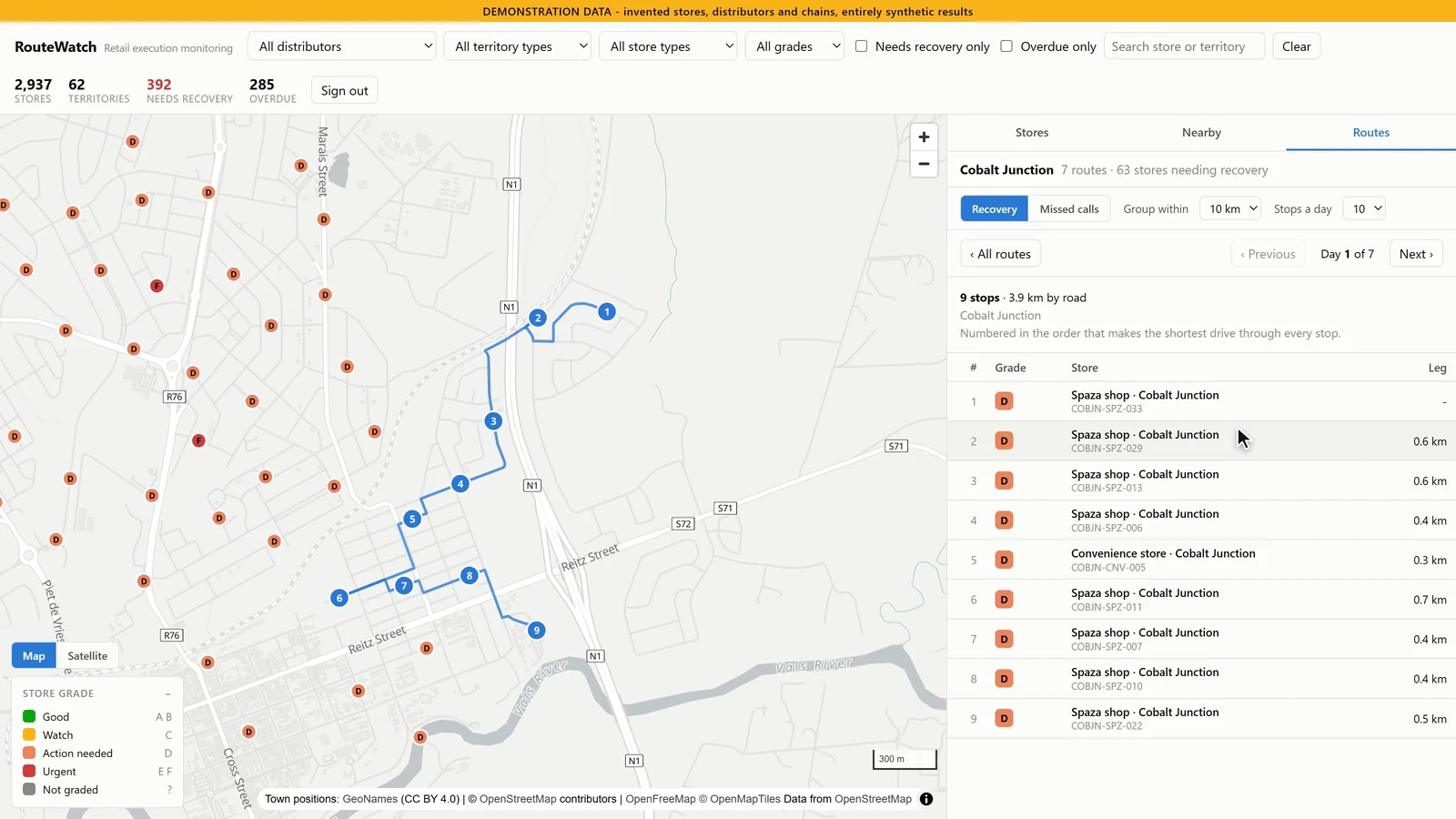
Task: Open the All store types dropdown
Action: pyautogui.click(x=668, y=46)
